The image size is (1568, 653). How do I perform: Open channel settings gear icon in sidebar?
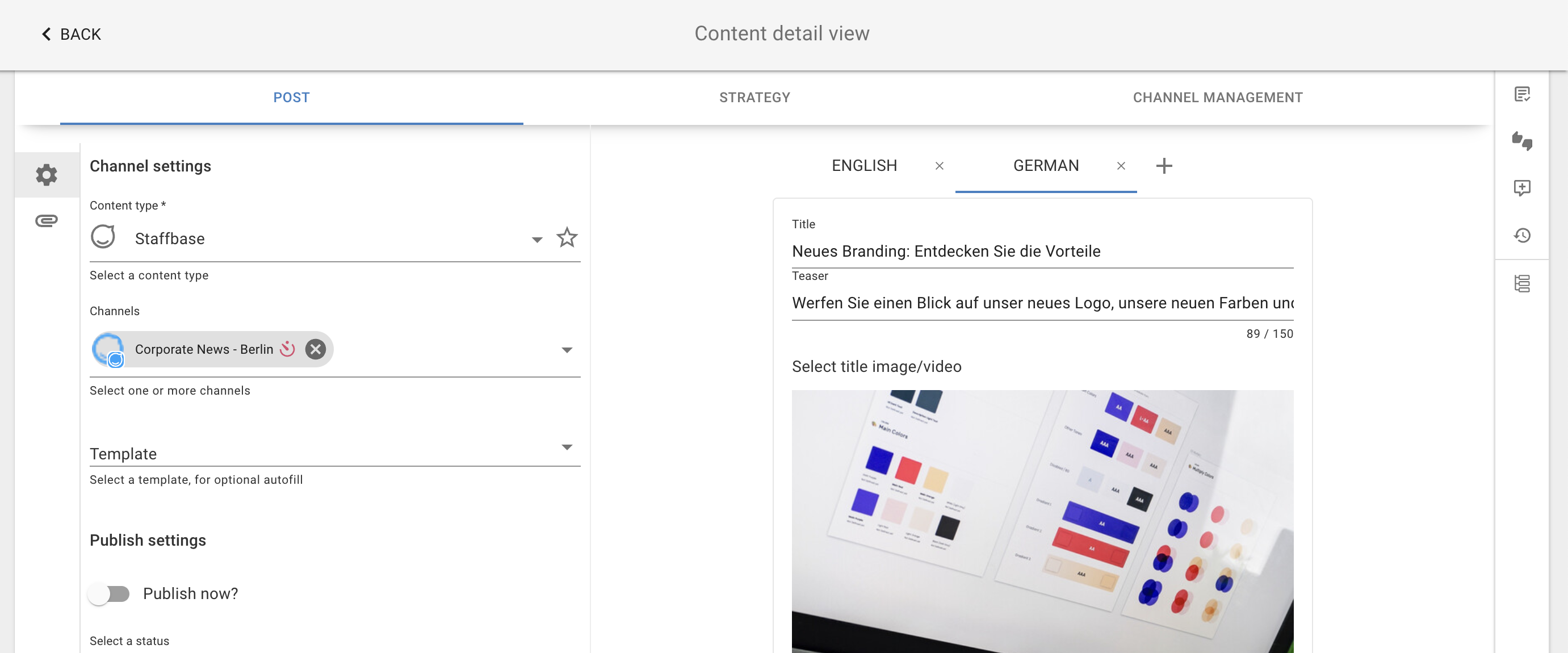point(46,175)
